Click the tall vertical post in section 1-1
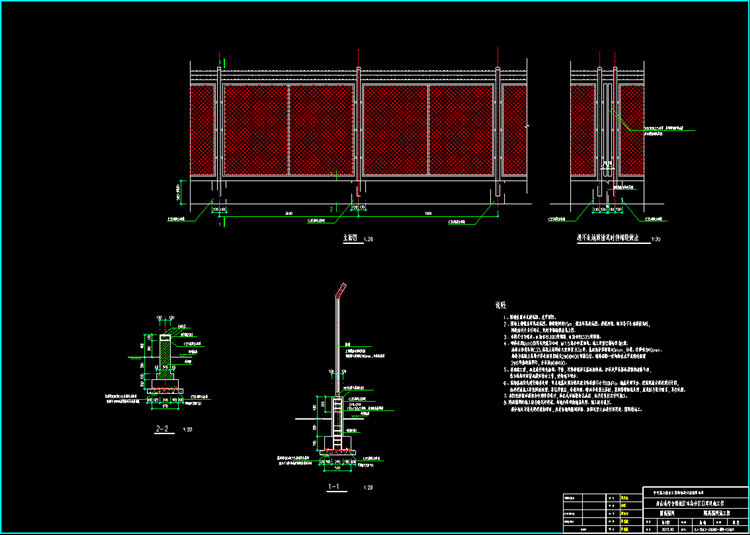This screenshot has height=535, width=750. coord(335,350)
